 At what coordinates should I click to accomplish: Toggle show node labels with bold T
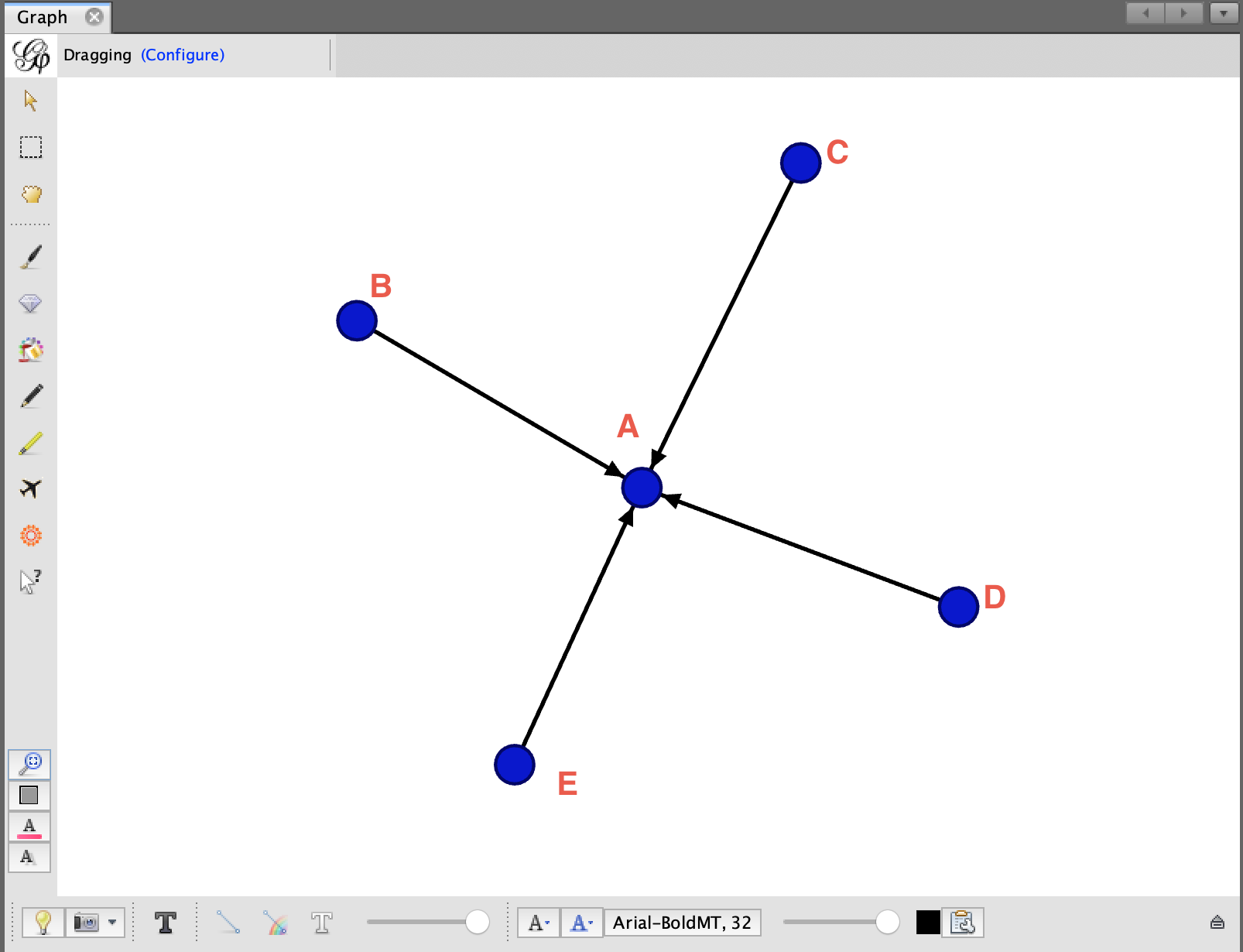pyautogui.click(x=166, y=923)
